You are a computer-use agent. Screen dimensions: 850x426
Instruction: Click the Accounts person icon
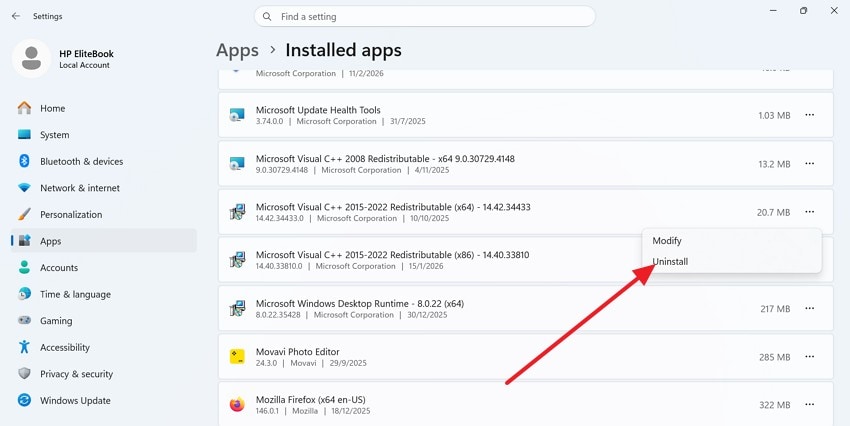point(24,267)
